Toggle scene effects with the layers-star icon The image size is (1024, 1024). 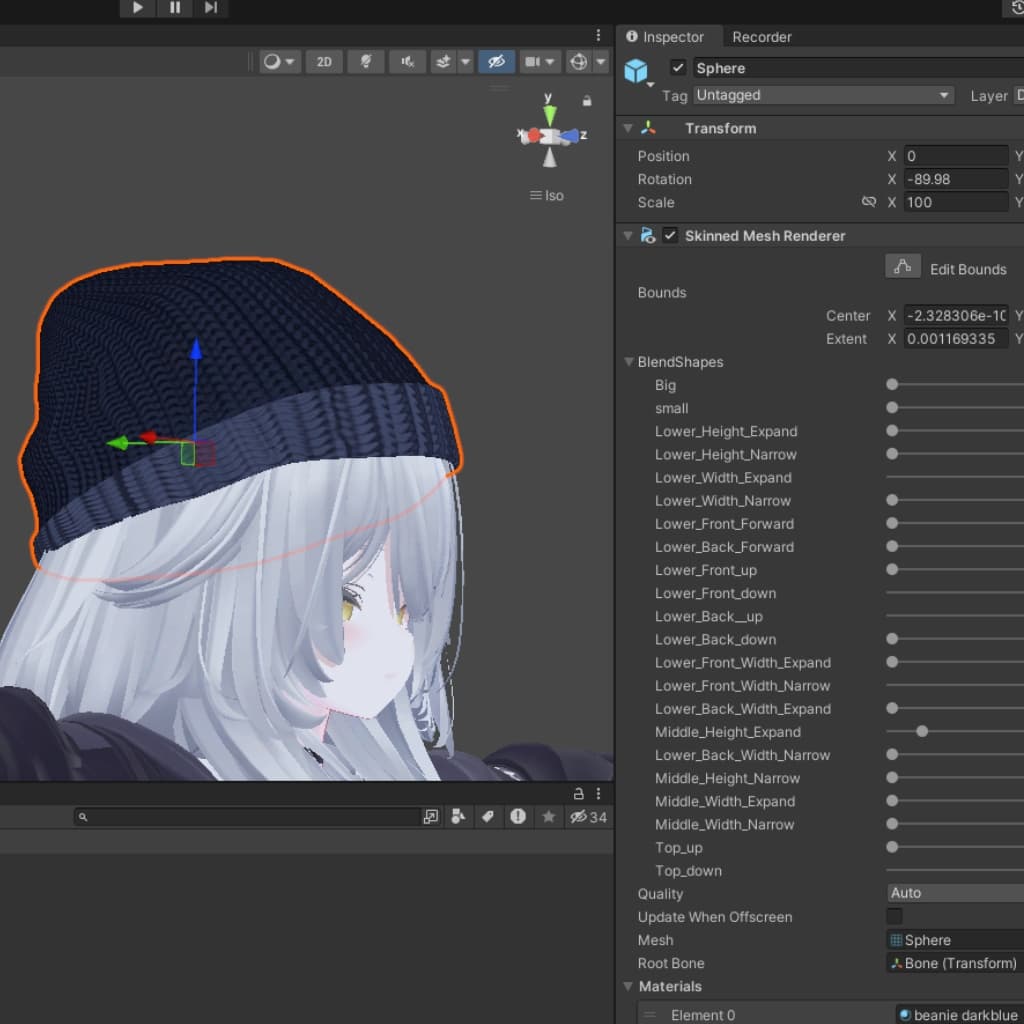tap(443, 61)
